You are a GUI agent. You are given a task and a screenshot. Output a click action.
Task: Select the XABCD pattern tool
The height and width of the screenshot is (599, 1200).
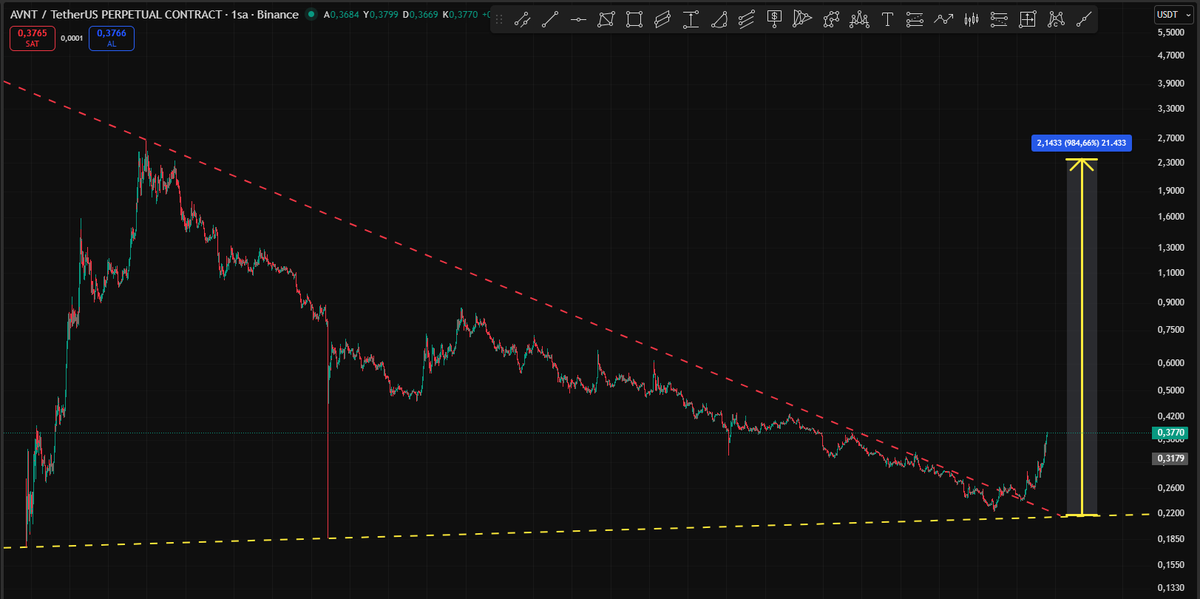coord(1056,19)
